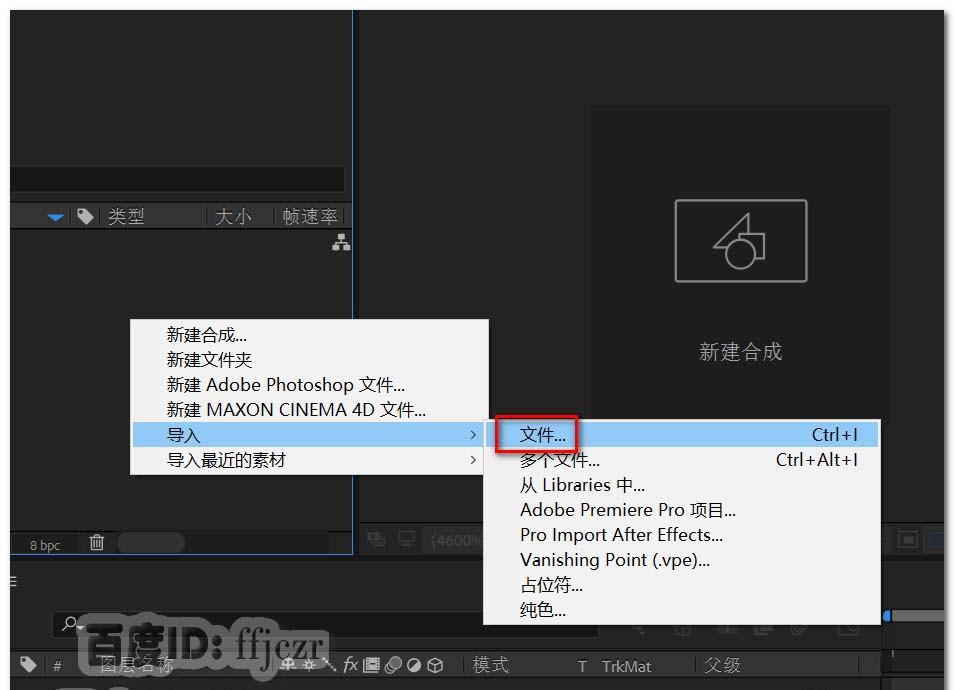Click the label tag icon in Project panel header
Viewport: 955px width, 690px height.
click(85, 216)
